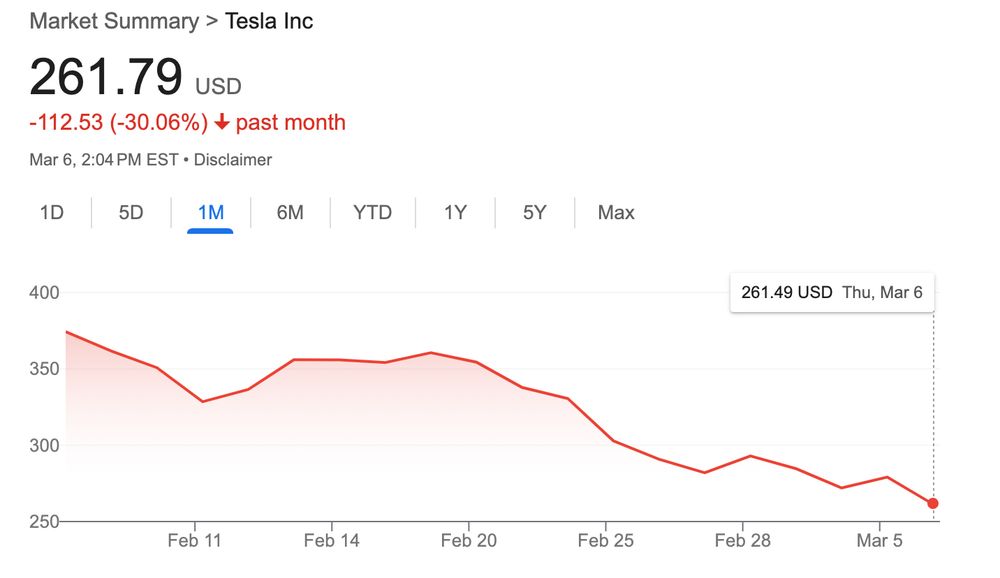The height and width of the screenshot is (578, 1000).
Task: Open the Disclaimer link
Action: coord(234,159)
